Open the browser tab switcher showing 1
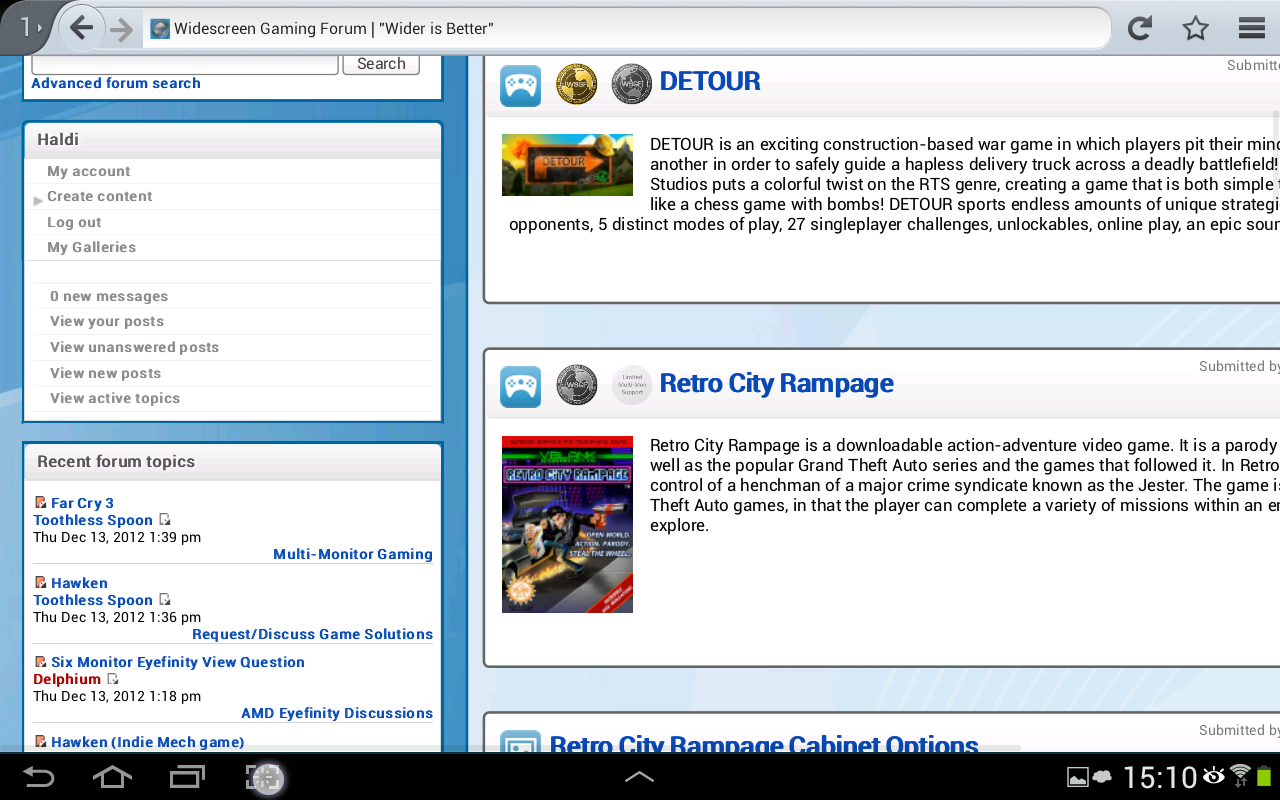Image resolution: width=1280 pixels, height=800 pixels. point(30,28)
